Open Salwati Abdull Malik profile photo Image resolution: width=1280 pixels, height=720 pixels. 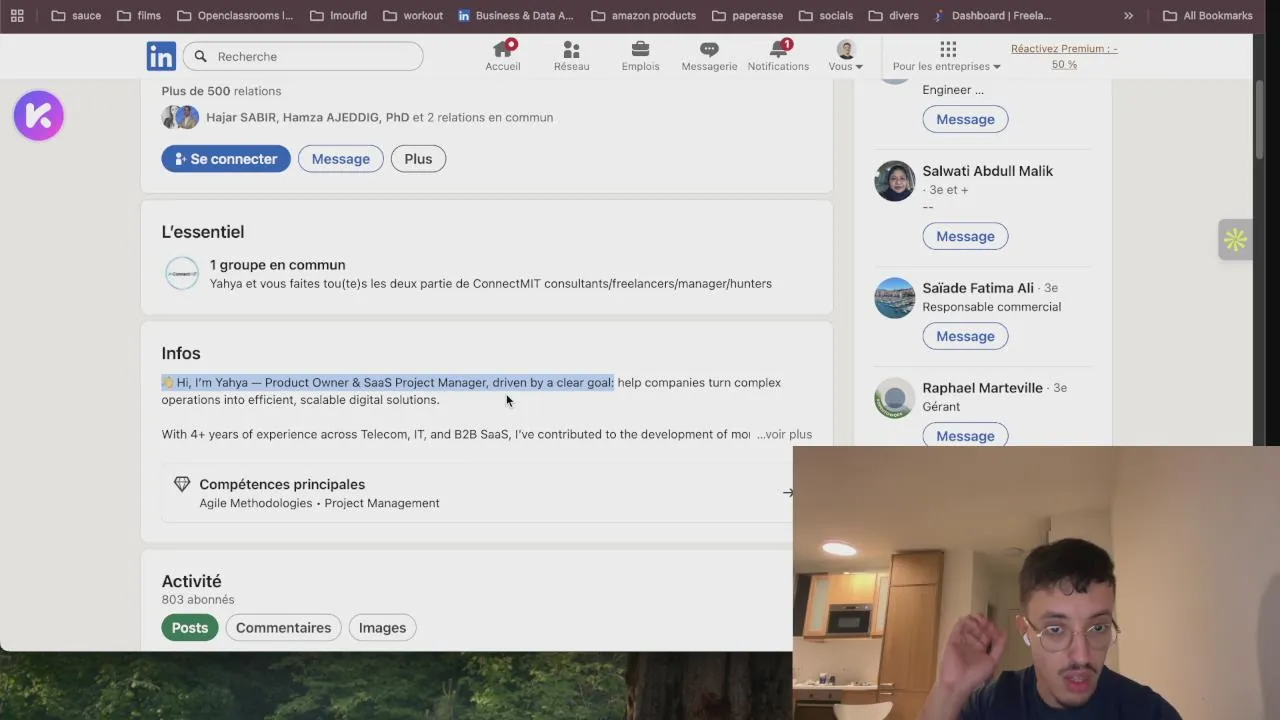(894, 181)
